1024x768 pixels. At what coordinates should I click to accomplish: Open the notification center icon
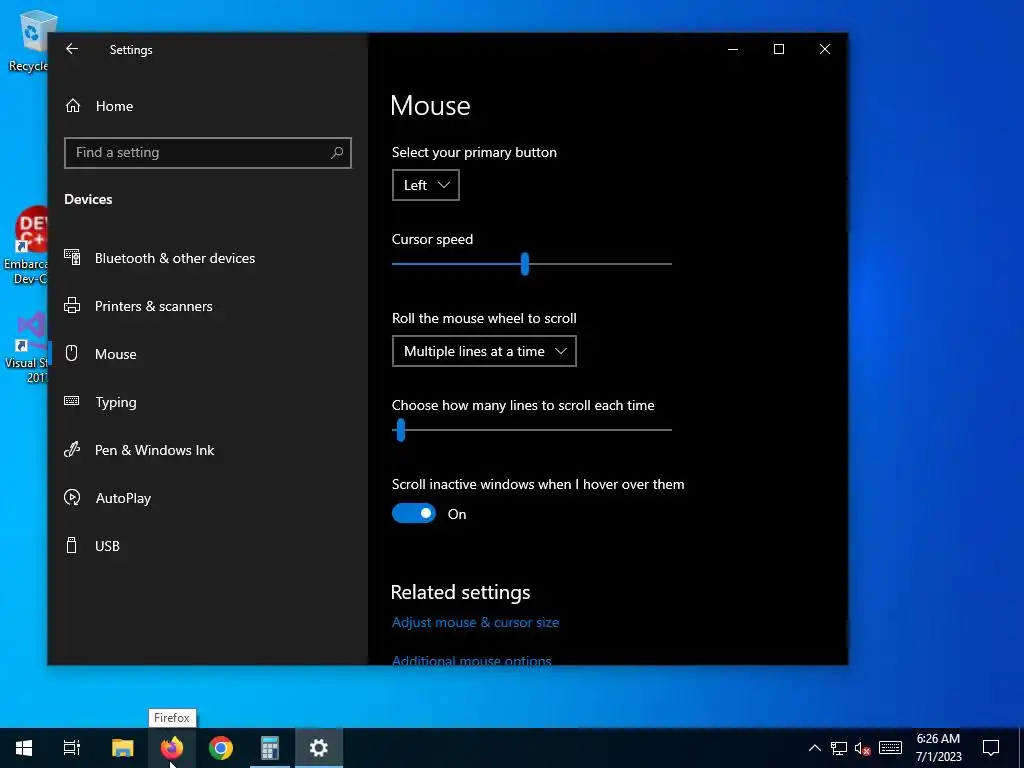[x=991, y=748]
